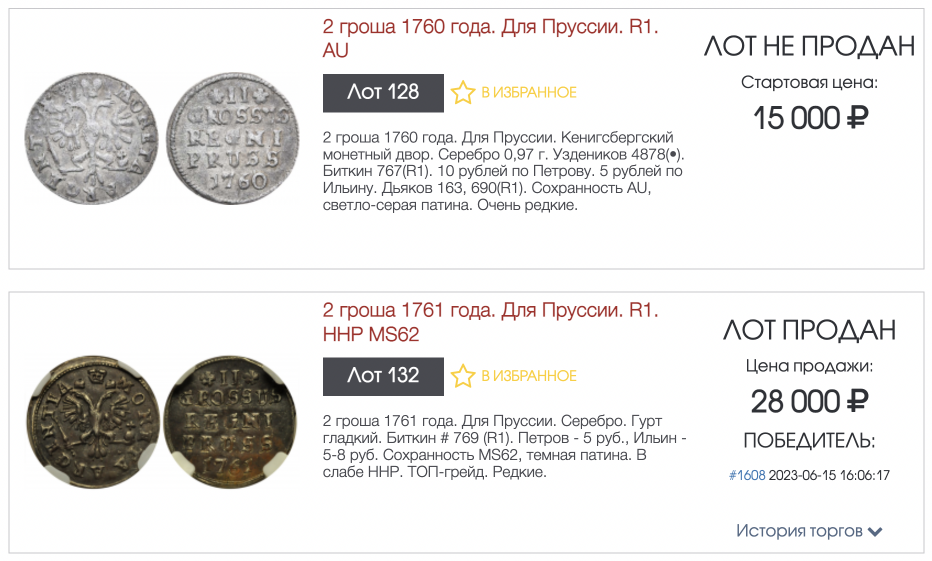Expand the История торгов section
This screenshot has width=932, height=561.
[x=799, y=531]
